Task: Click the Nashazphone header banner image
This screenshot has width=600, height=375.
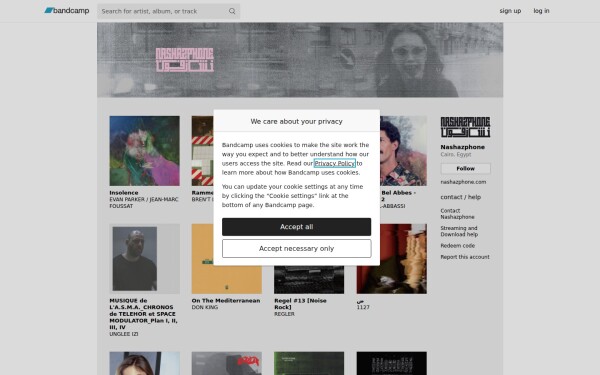Action: (300, 60)
